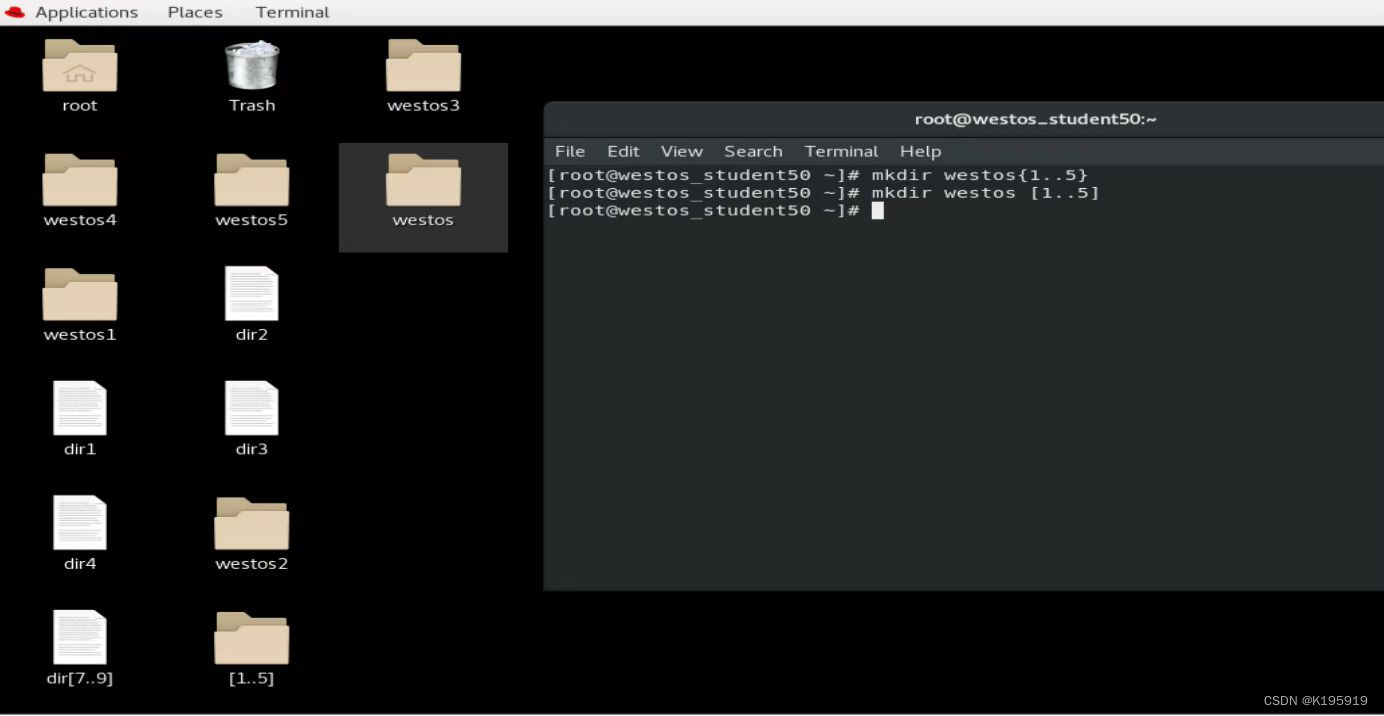Click the Red Hat logo icon
1384x716 pixels.
click(15, 12)
